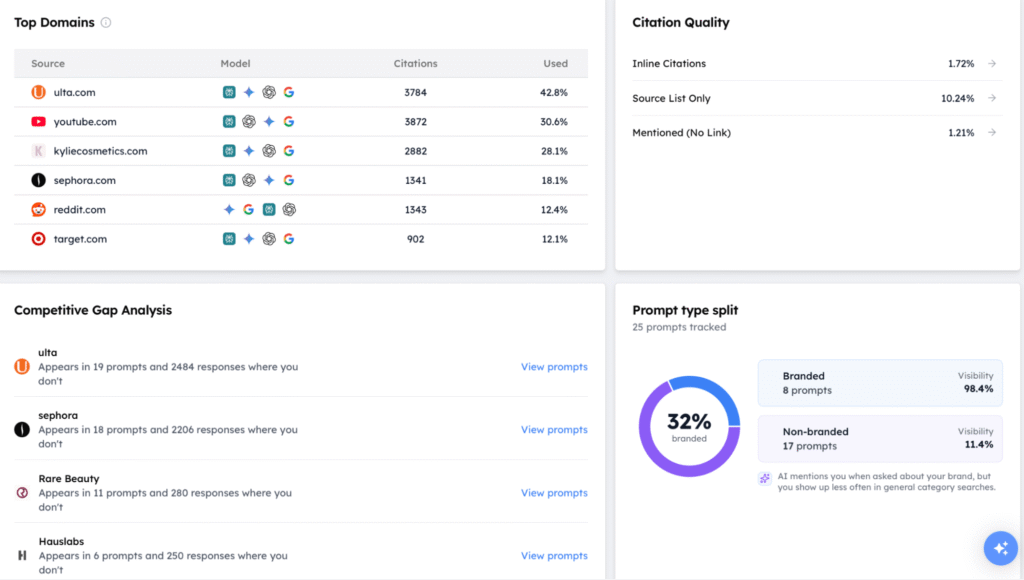1024x580 pixels.
Task: Click the Rare Beauty logo in Gap Analysis
Action: pos(22,492)
